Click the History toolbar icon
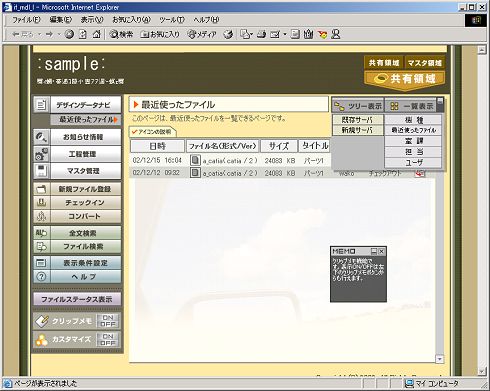The image size is (490, 391). [228, 34]
